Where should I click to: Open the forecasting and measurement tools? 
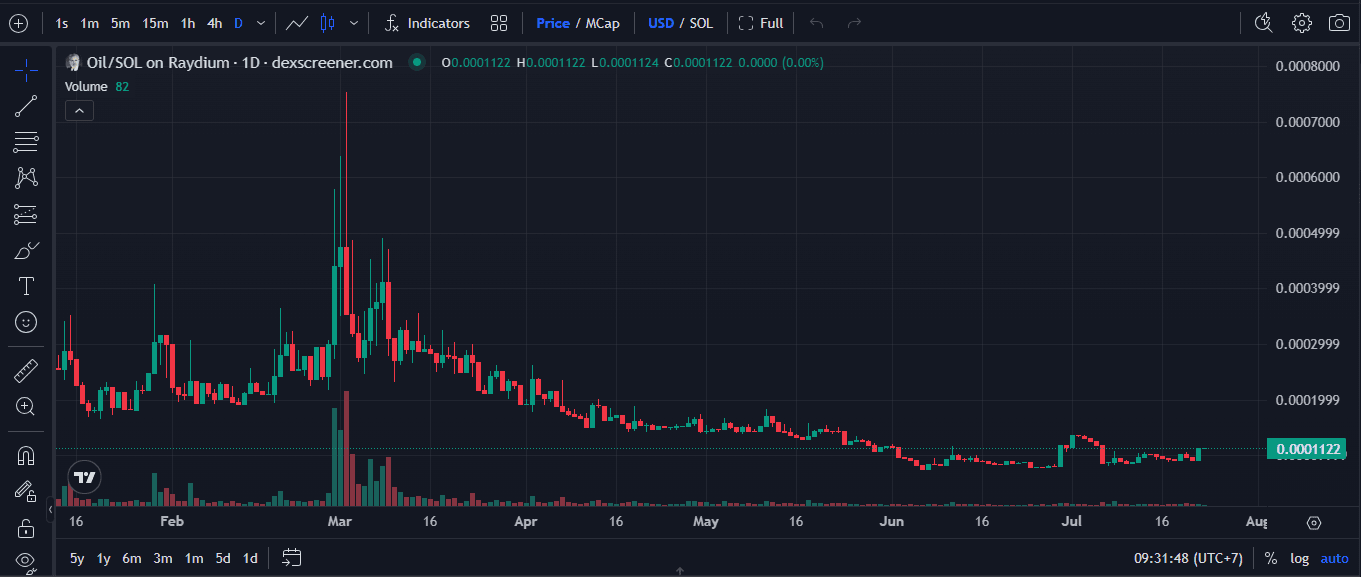click(x=26, y=214)
